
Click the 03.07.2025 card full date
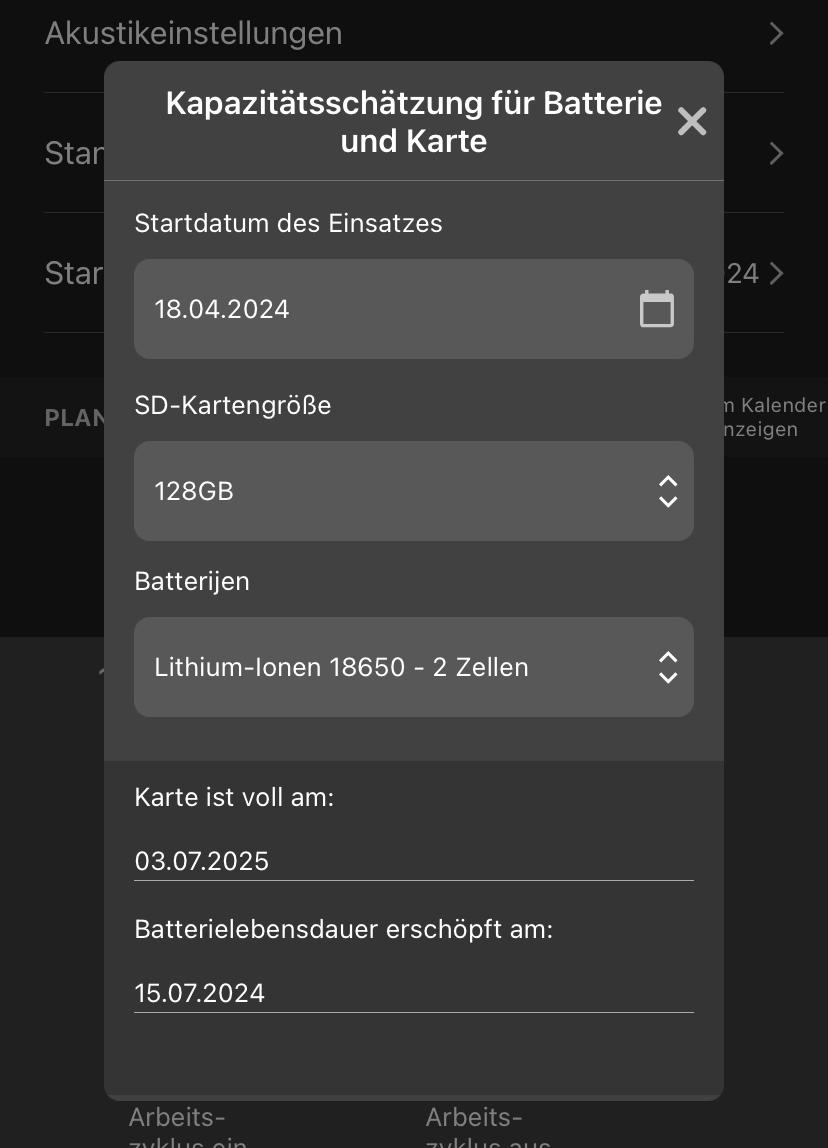(201, 861)
